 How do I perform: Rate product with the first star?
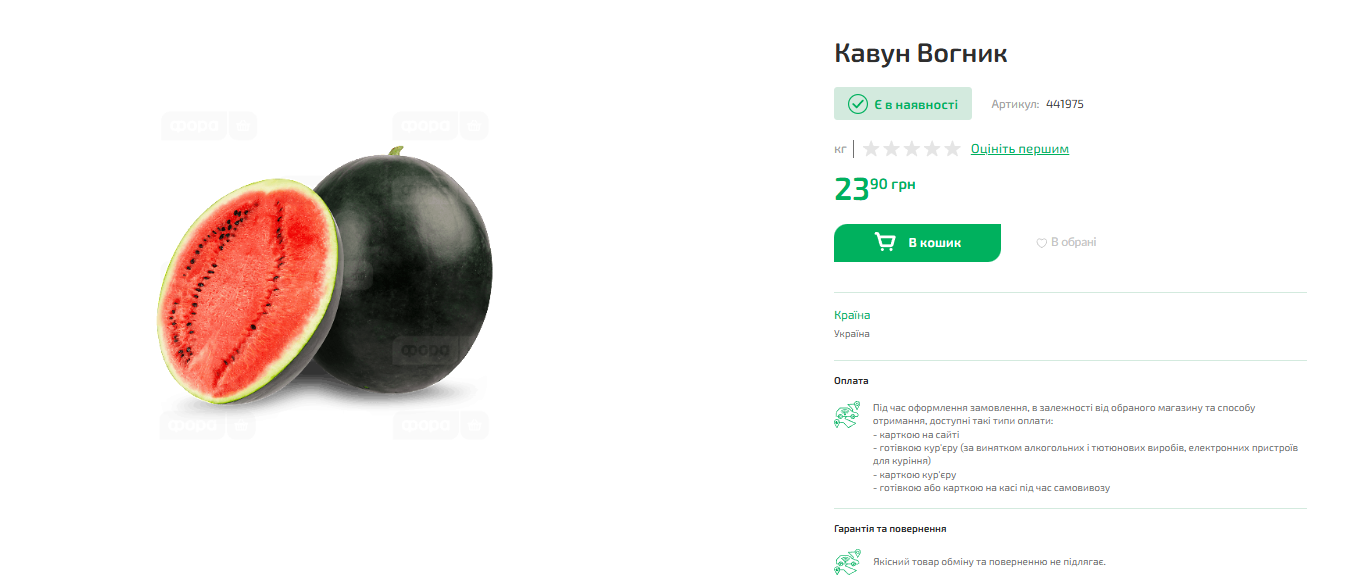pos(871,149)
